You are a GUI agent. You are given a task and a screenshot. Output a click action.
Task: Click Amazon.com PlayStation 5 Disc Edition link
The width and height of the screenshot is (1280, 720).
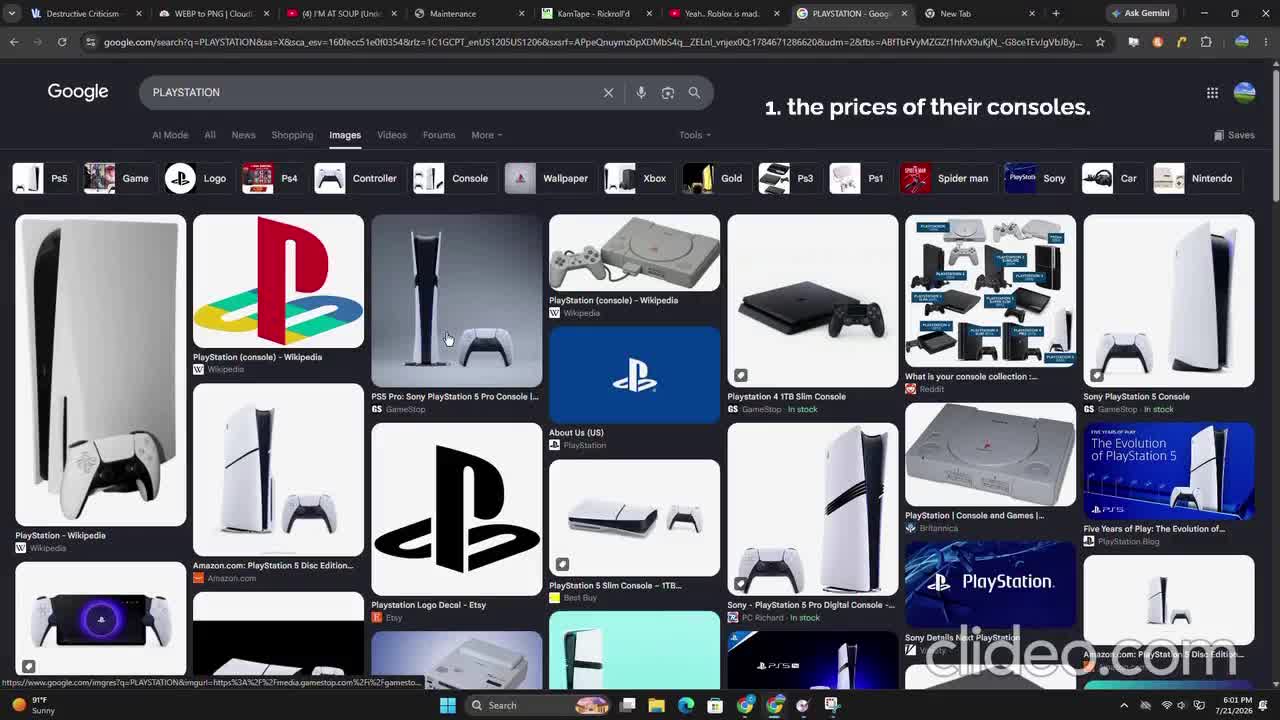click(273, 565)
